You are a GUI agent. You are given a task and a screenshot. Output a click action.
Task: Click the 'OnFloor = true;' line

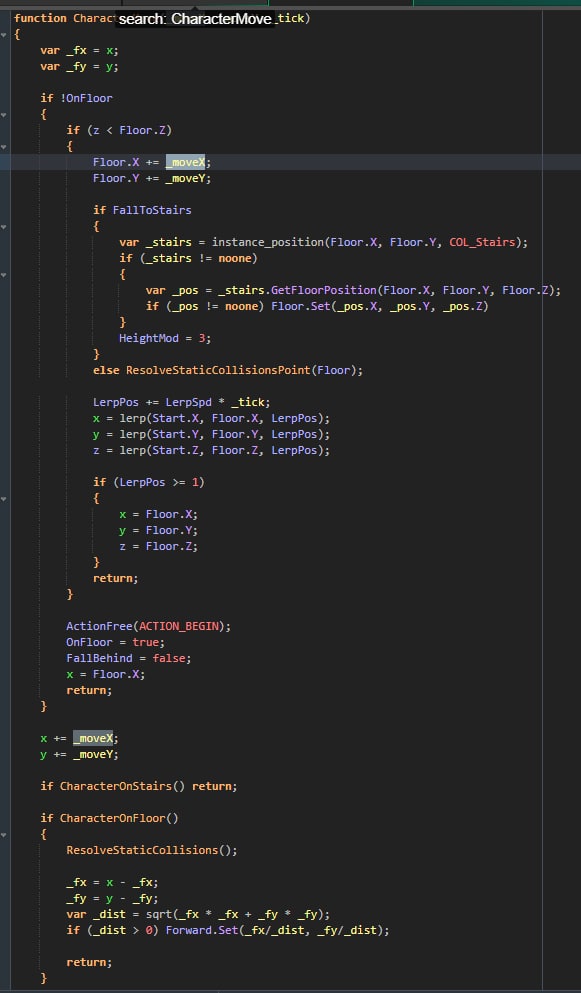click(x=115, y=642)
